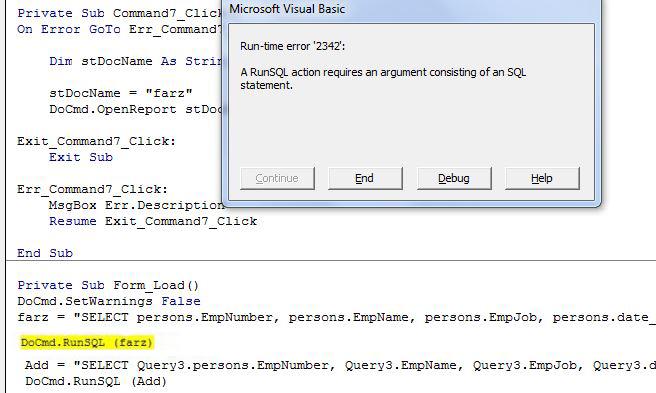
Task: Click the Resume Exit_Command7_Click statement
Action: coord(153,221)
